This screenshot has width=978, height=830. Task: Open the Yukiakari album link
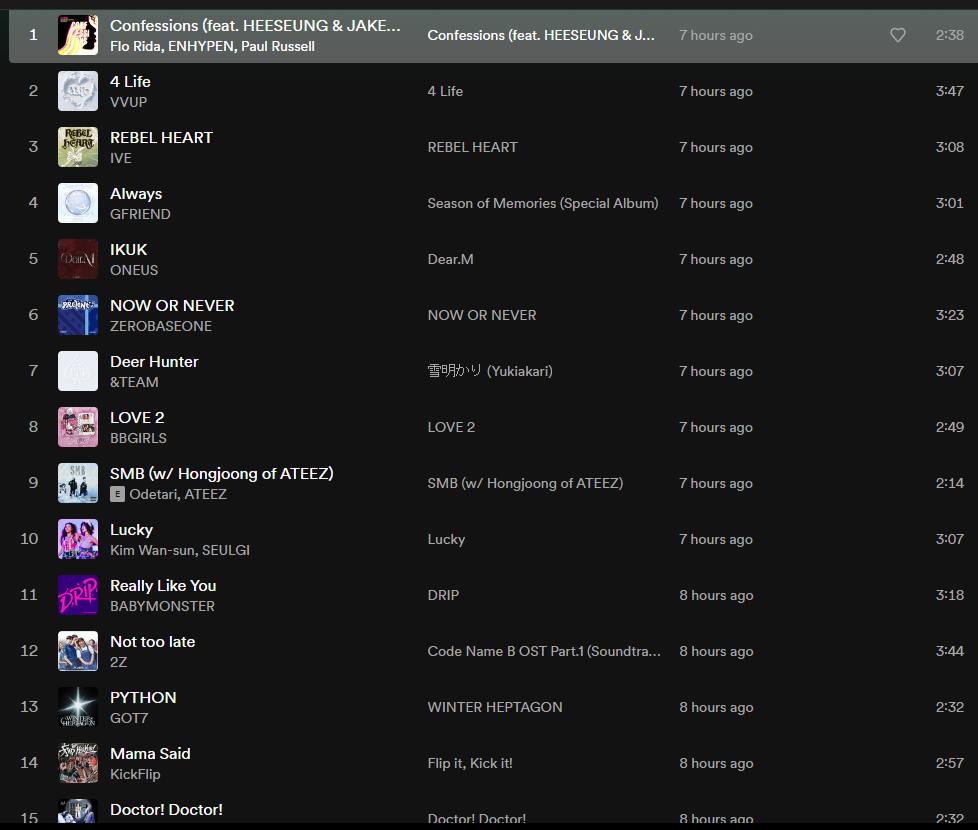click(x=490, y=372)
